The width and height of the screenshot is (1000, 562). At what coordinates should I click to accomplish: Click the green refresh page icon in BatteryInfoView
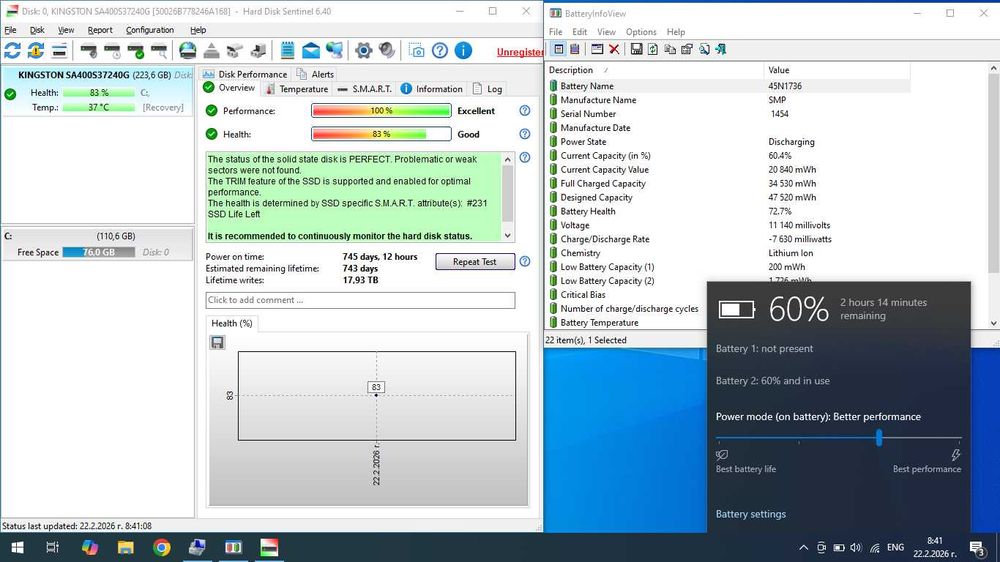tap(652, 49)
